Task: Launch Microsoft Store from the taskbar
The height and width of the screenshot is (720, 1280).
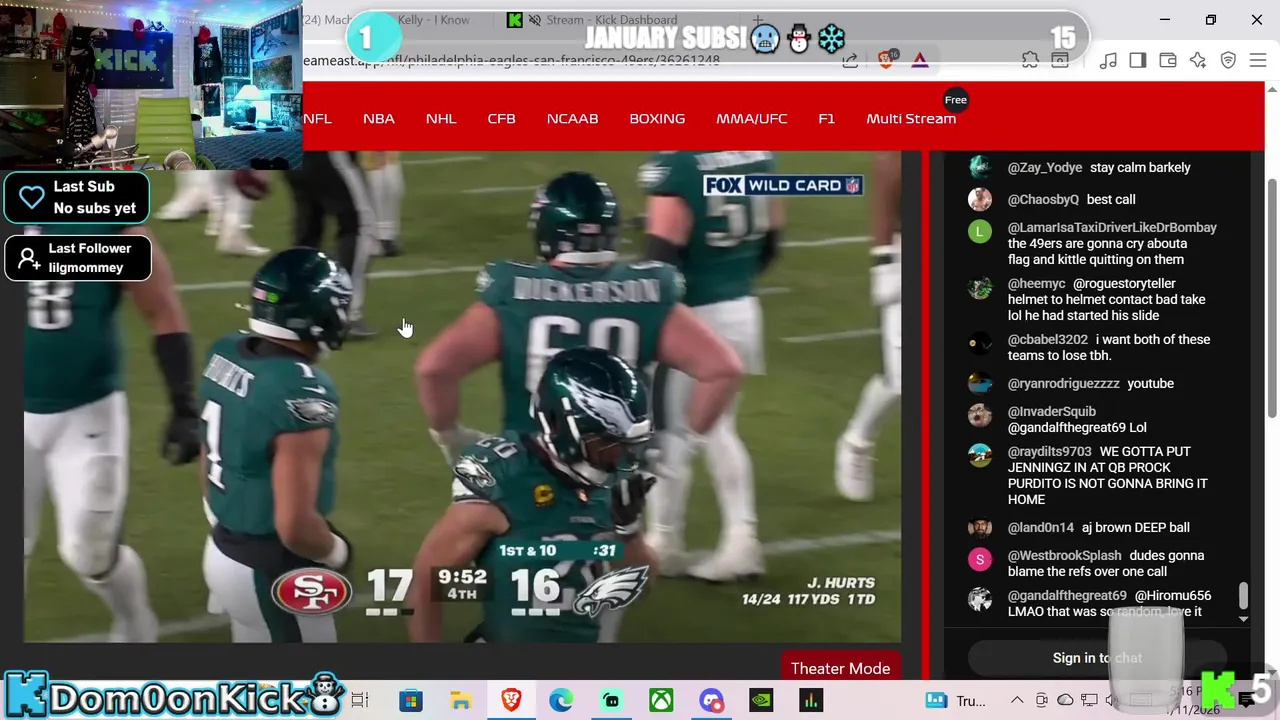Action: click(x=411, y=700)
